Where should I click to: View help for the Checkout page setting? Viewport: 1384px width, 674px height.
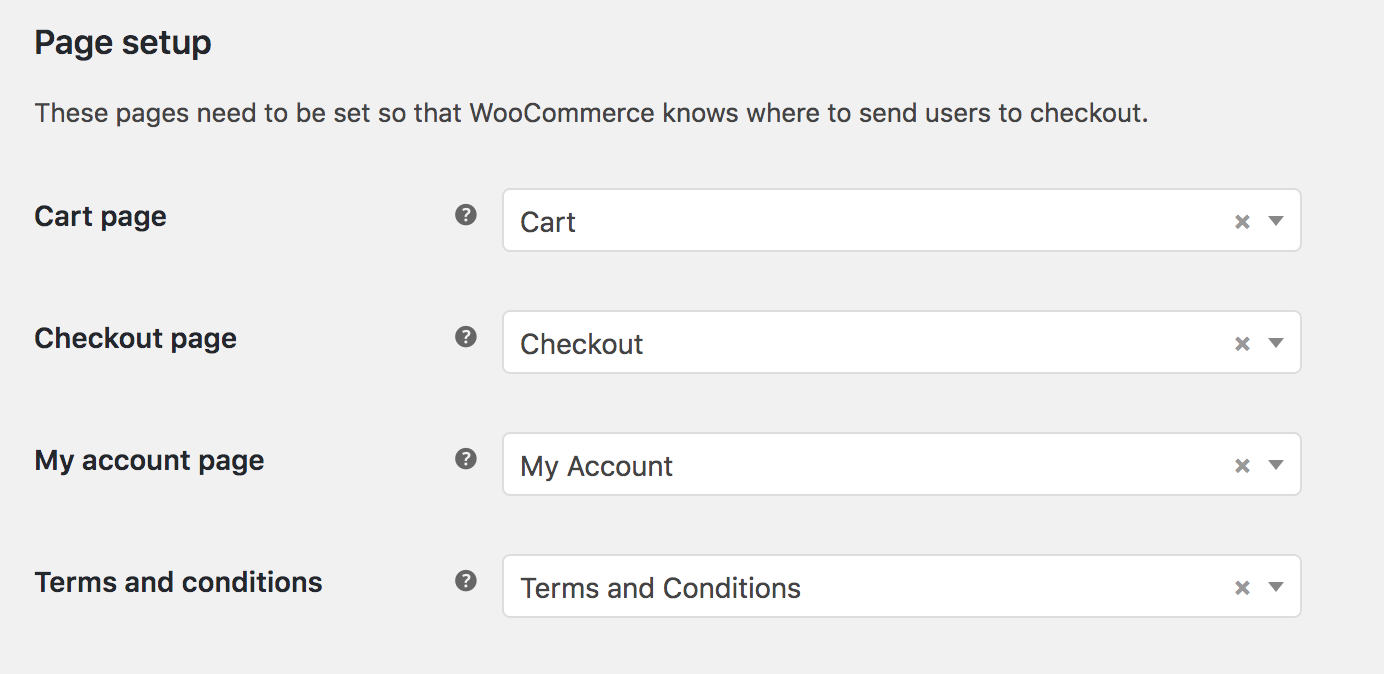point(465,337)
